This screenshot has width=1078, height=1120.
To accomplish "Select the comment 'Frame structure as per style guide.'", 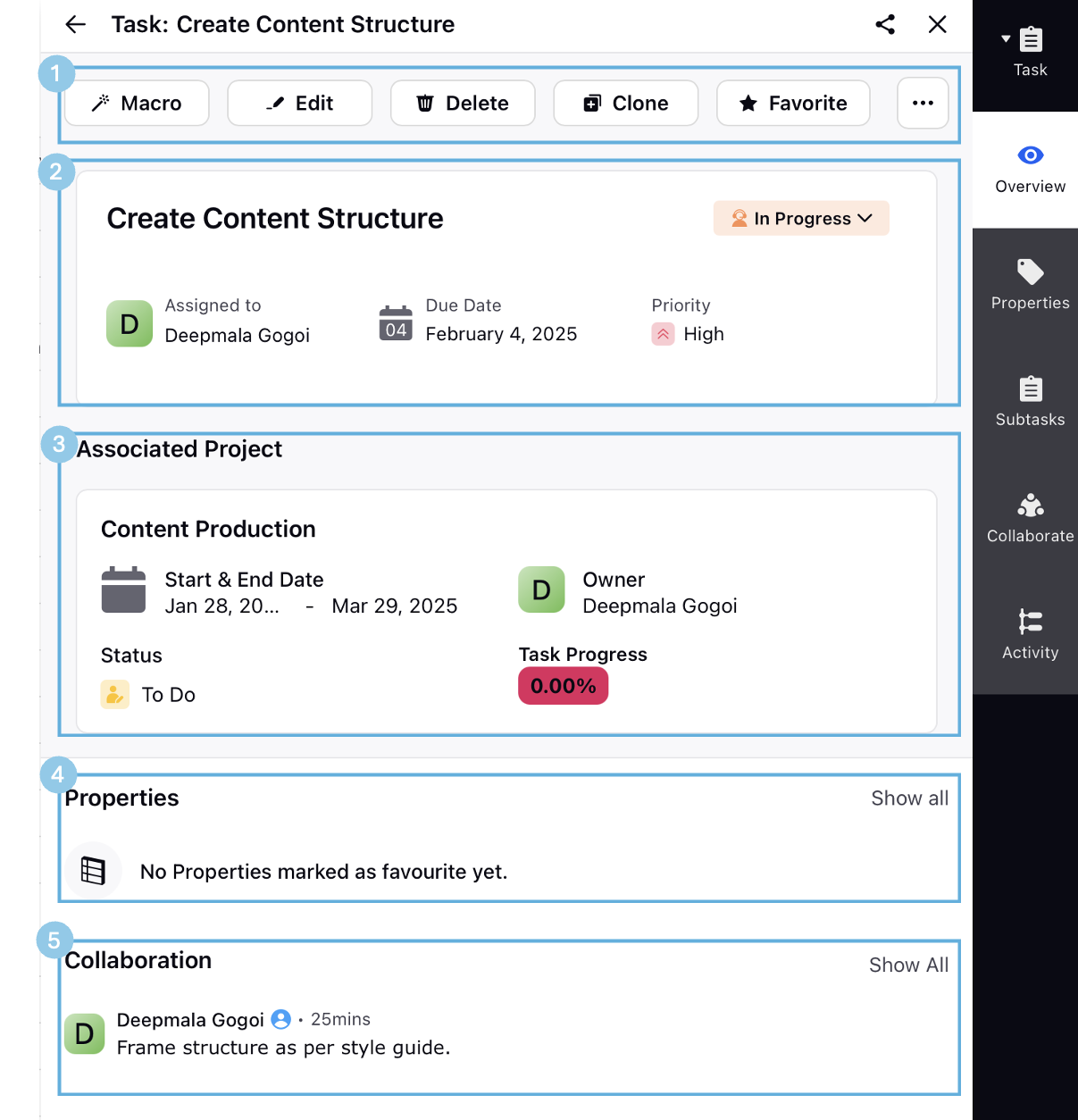I will (284, 1048).
